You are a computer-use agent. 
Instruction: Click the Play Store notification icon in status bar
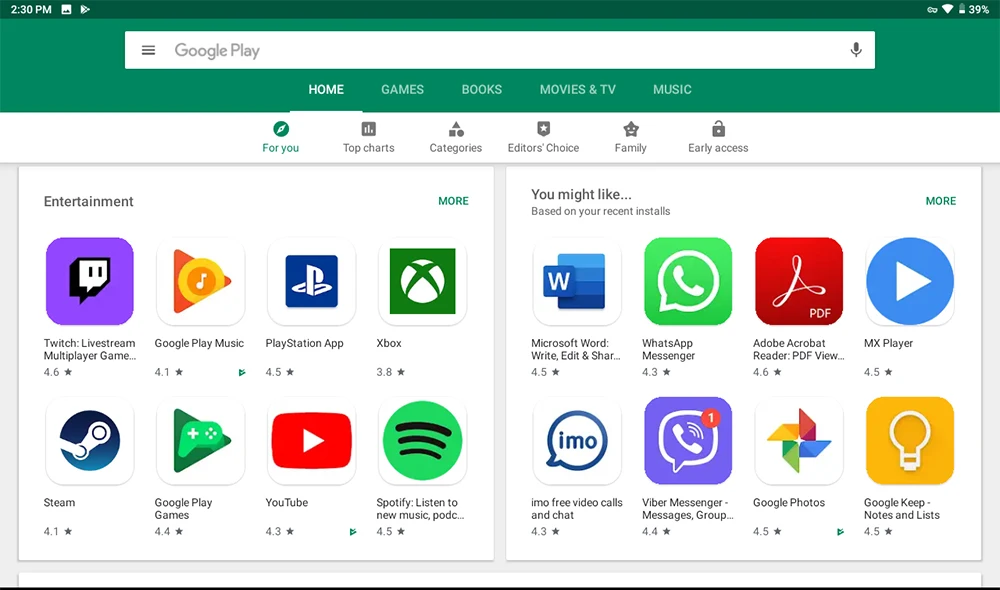coord(85,10)
